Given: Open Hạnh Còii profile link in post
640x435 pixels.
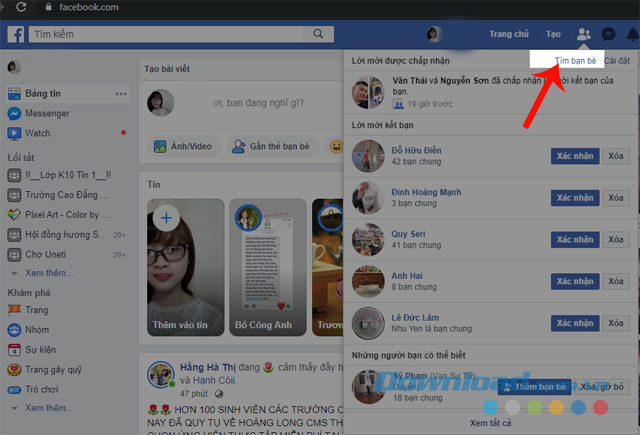Looking at the screenshot, I should pos(215,381).
